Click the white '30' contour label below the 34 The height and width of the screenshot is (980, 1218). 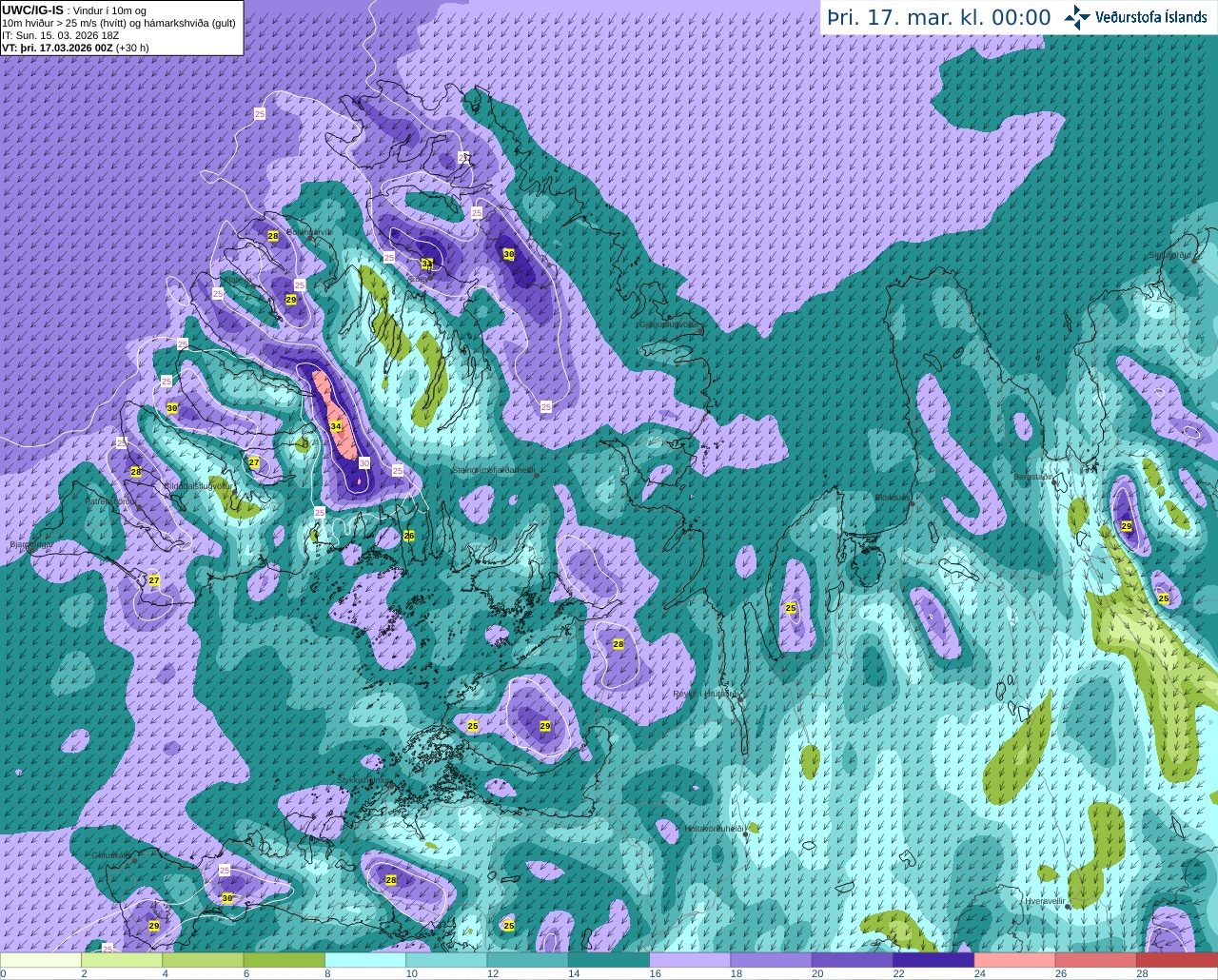(363, 463)
